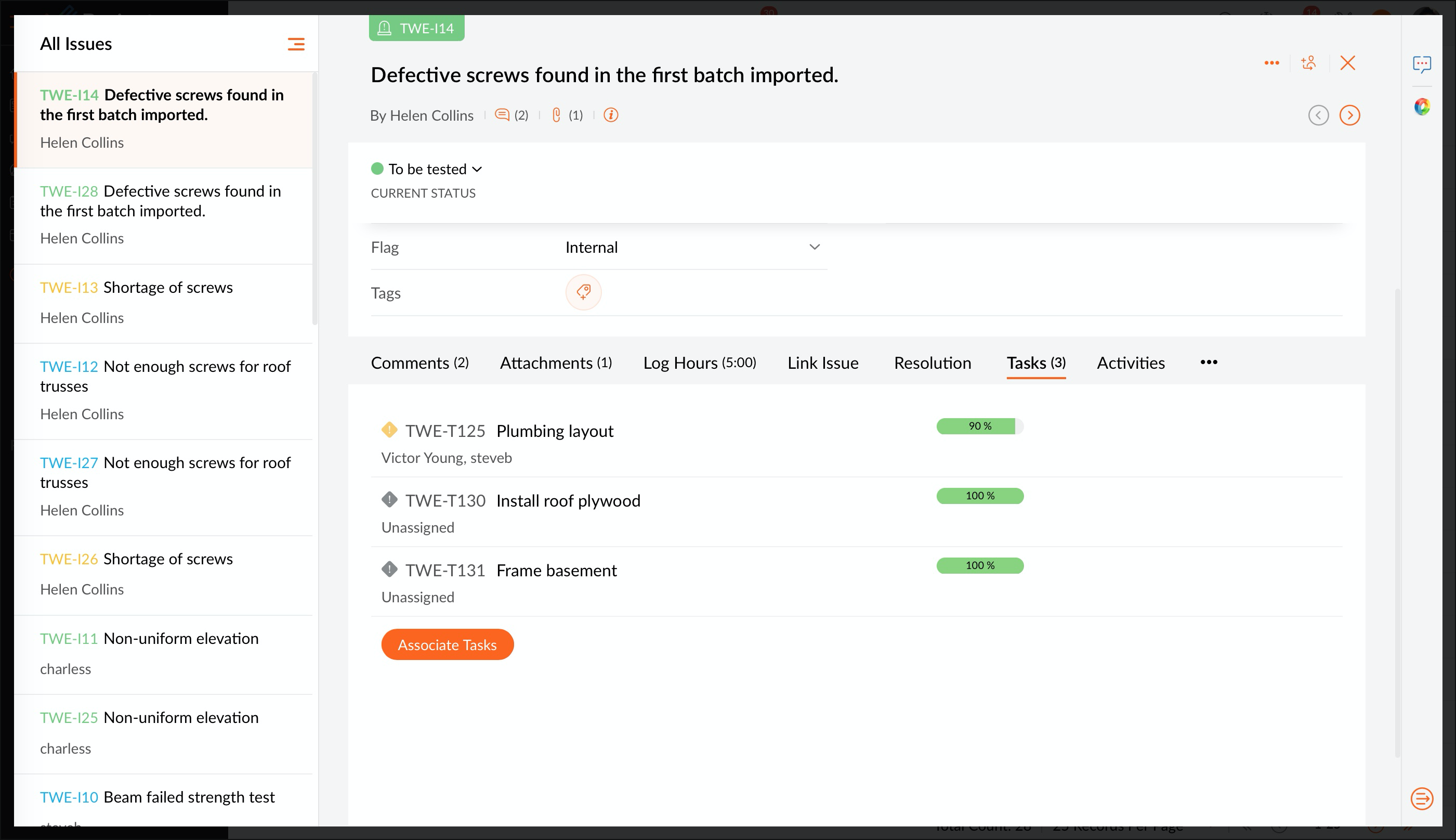Close the issue detail panel
This screenshot has height=840, width=1456.
[1347, 63]
